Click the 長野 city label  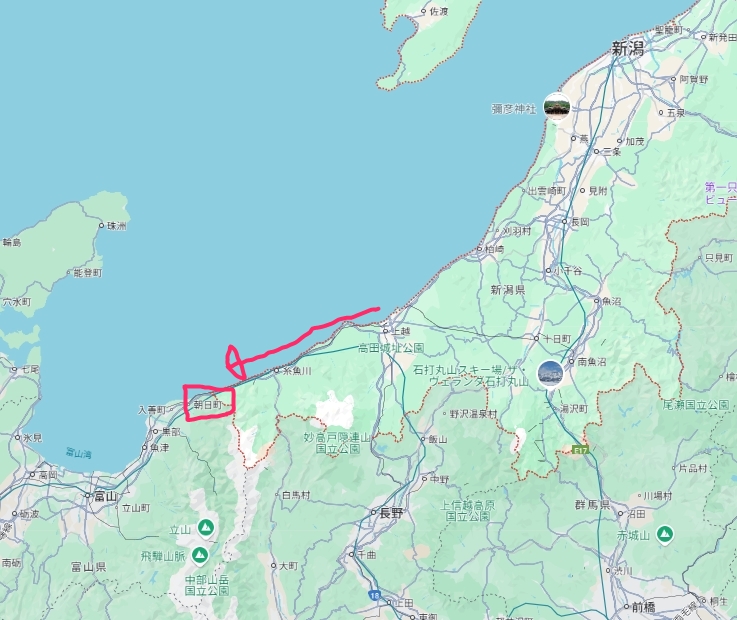pyautogui.click(x=391, y=513)
